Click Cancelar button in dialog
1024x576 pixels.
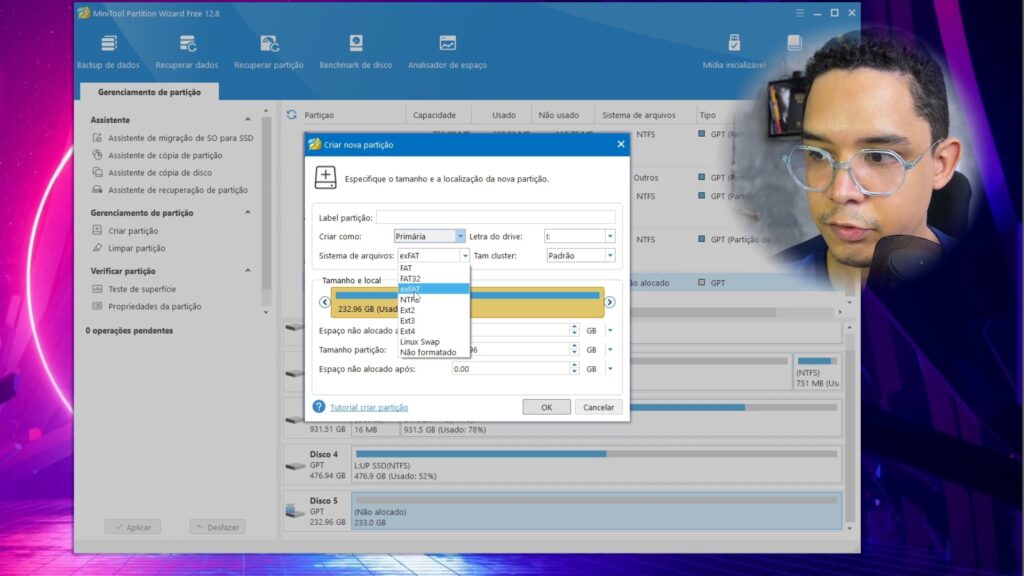pos(598,408)
